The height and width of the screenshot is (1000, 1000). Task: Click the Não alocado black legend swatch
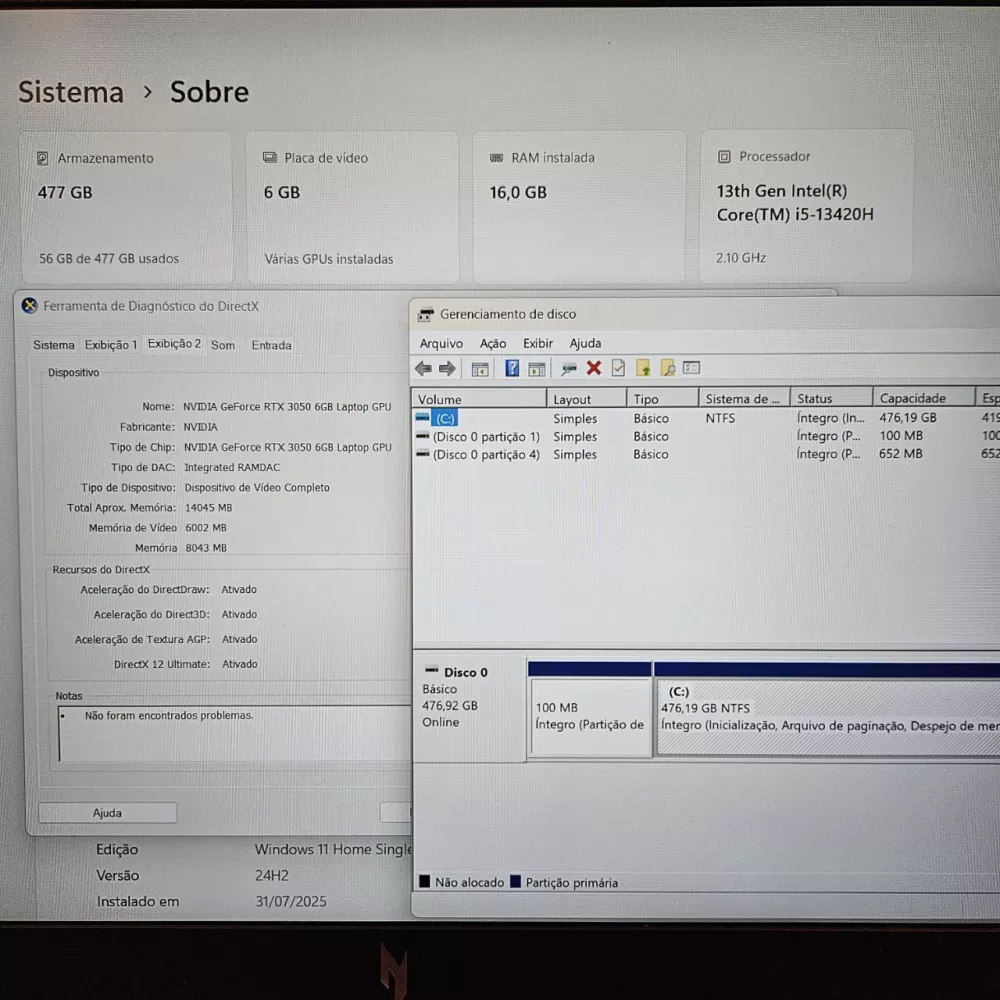[x=424, y=881]
